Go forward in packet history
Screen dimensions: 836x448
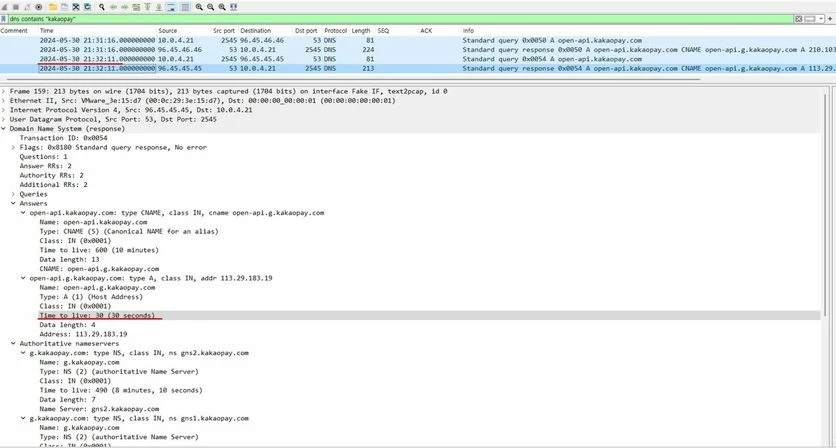[125, 7]
